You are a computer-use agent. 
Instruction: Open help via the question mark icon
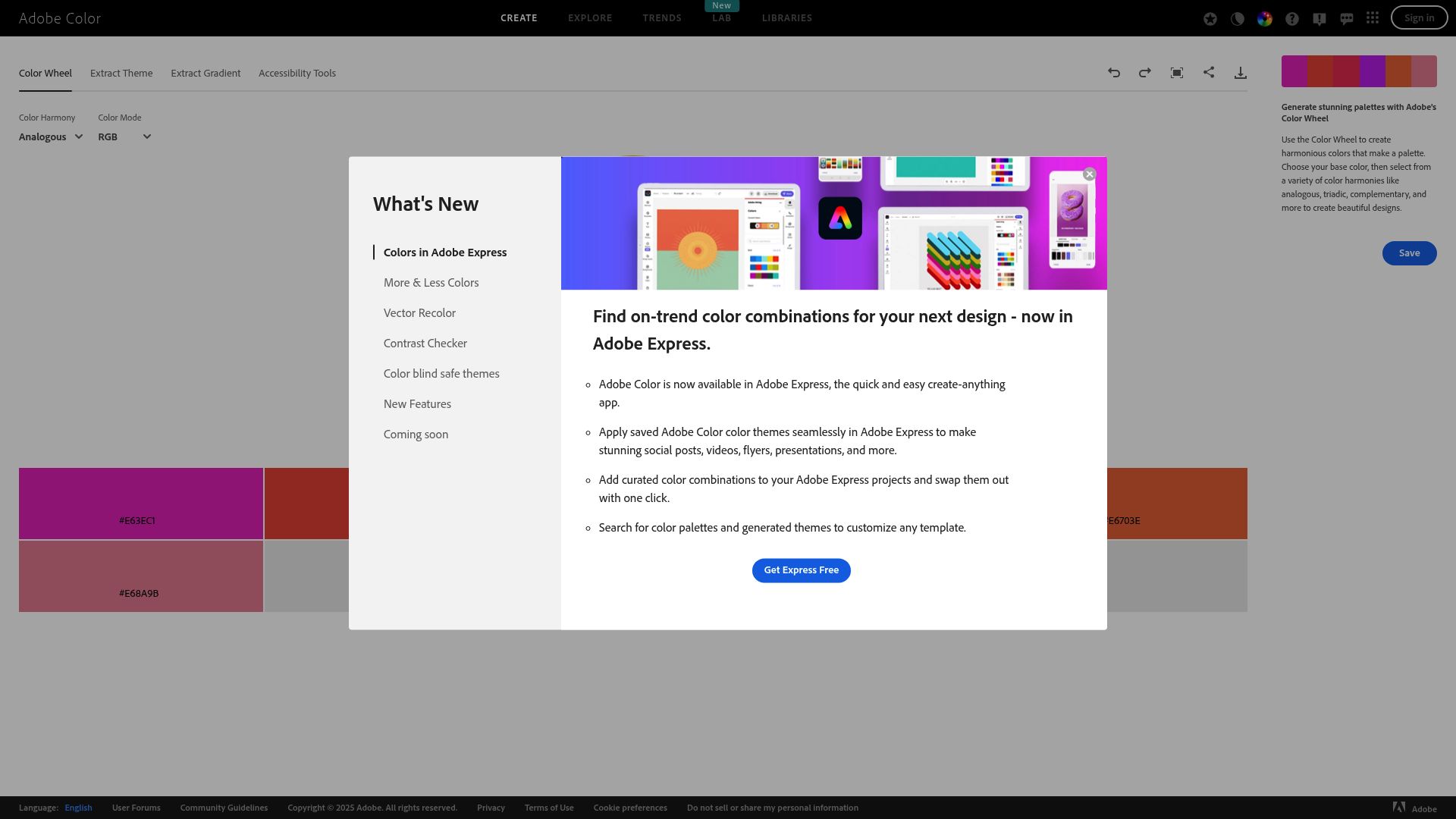(1292, 18)
